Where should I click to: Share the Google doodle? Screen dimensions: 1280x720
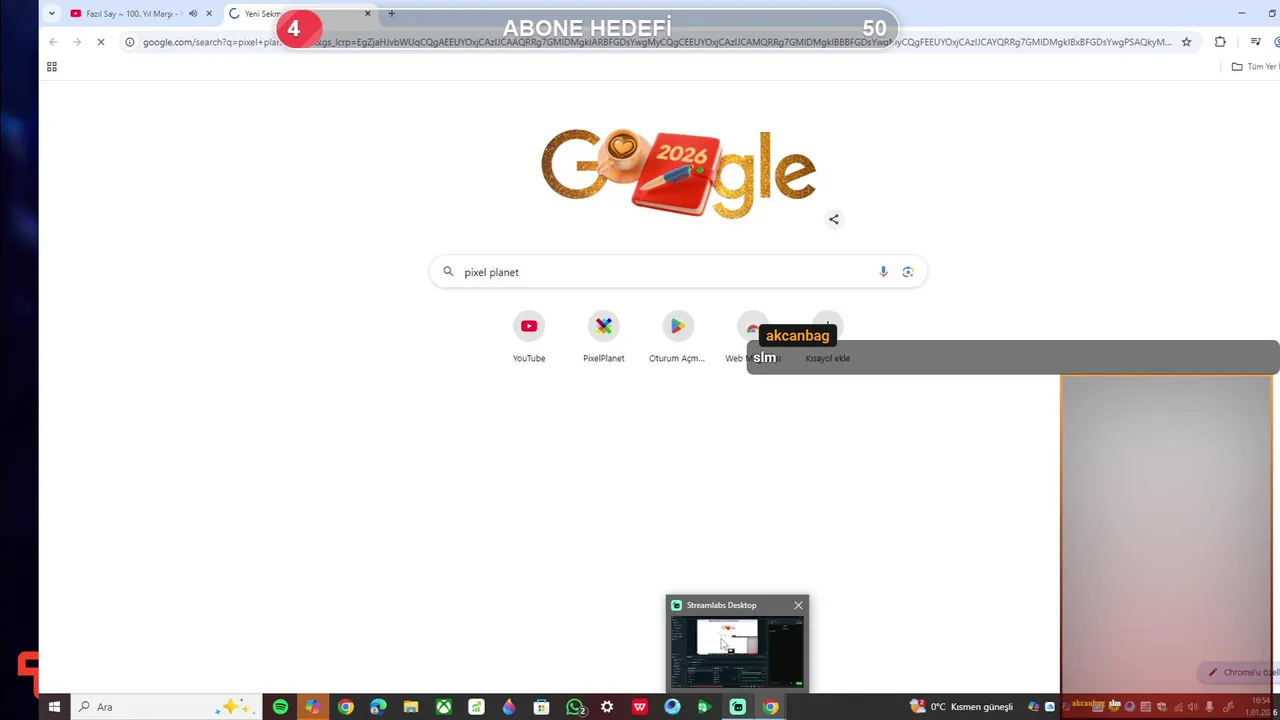pos(834,219)
